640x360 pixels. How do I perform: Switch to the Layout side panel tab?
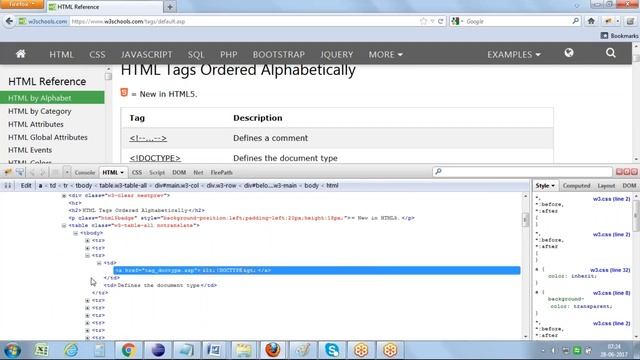[x=606, y=186]
